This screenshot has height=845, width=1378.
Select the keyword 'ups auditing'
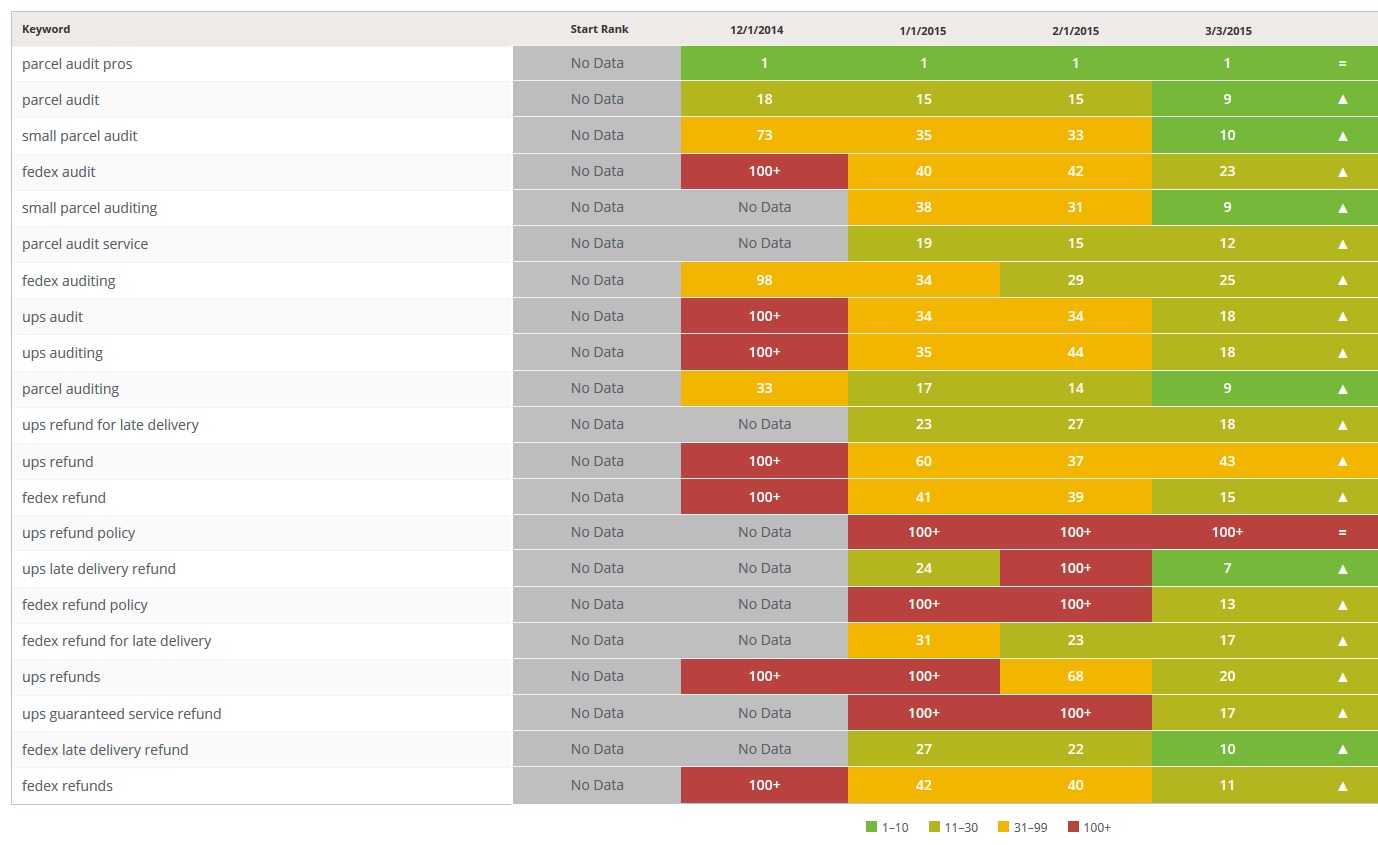tap(62, 353)
